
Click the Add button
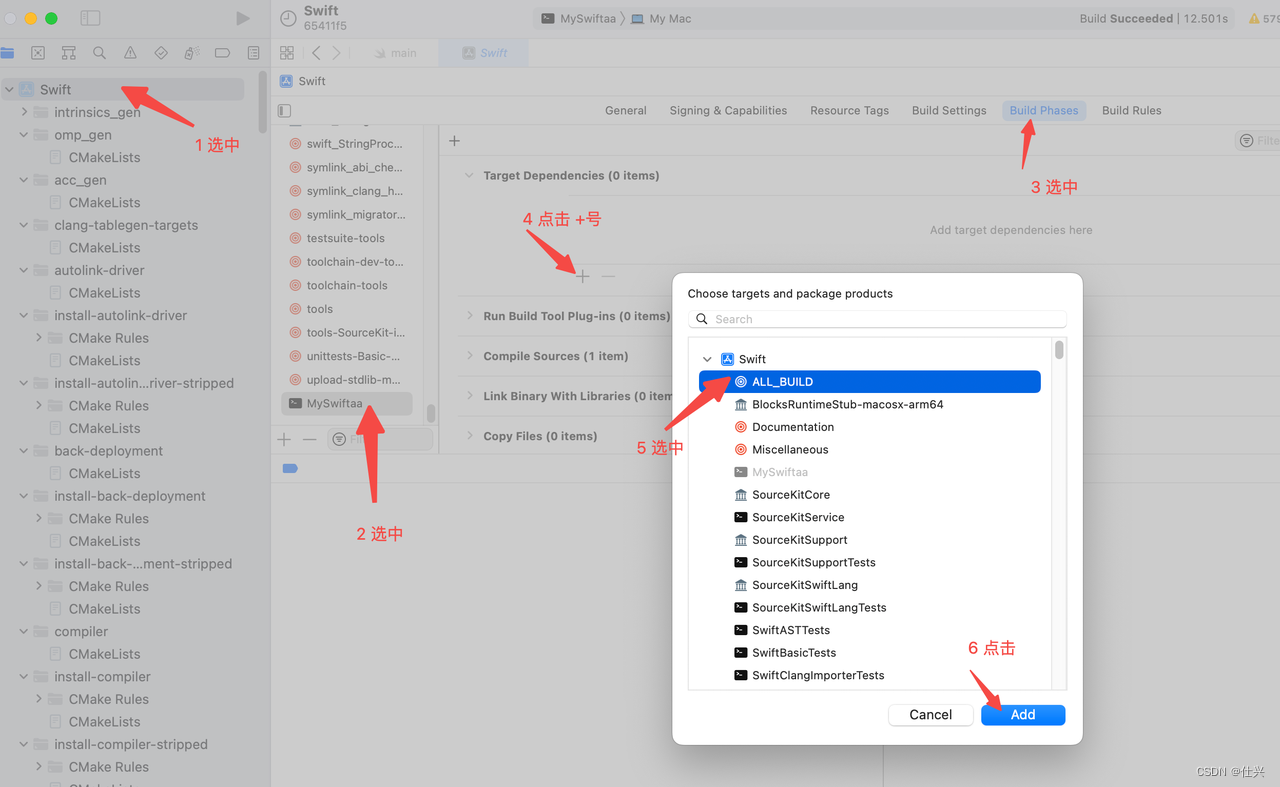point(1023,715)
